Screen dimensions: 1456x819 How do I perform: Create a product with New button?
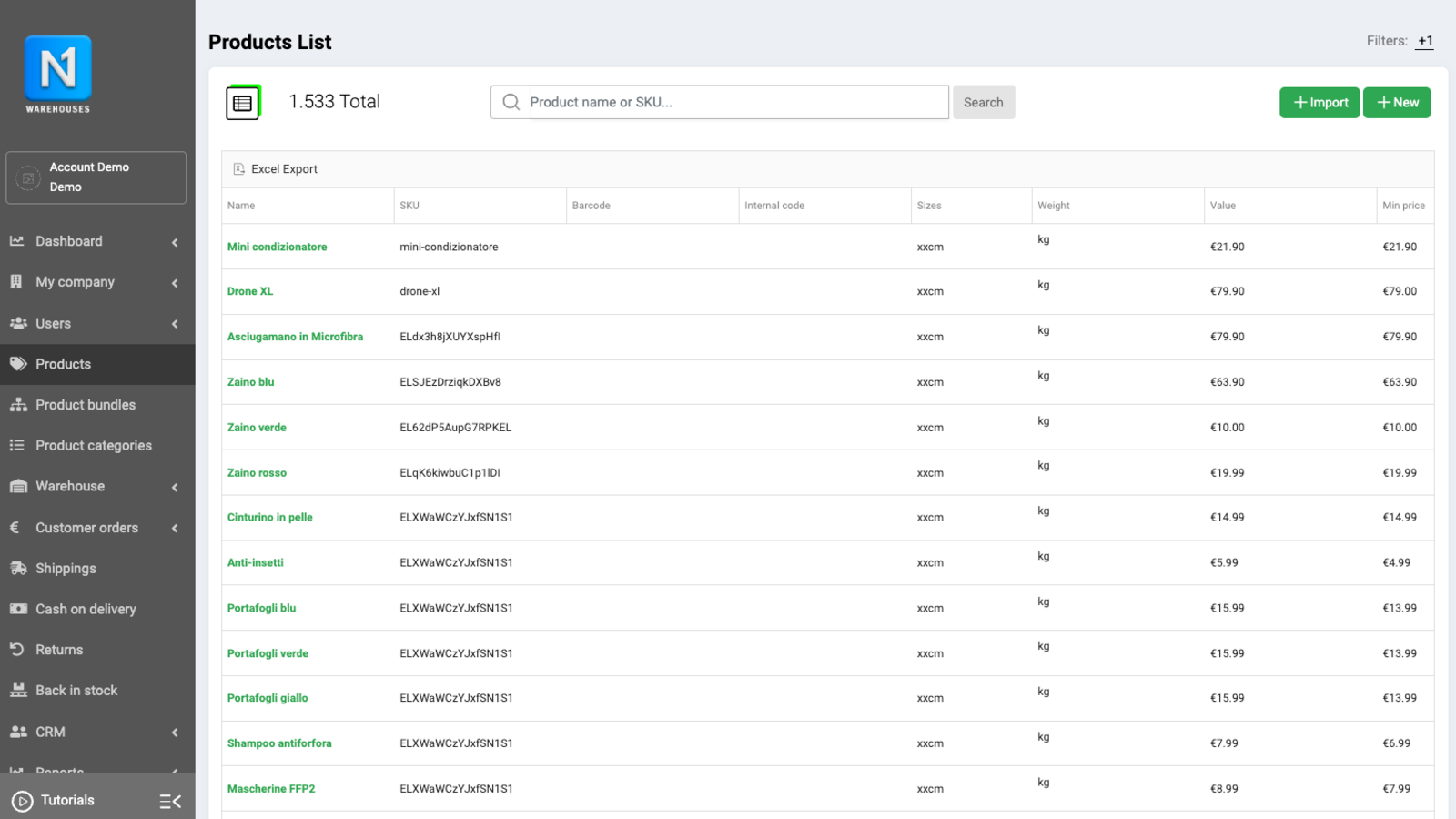1397,103
